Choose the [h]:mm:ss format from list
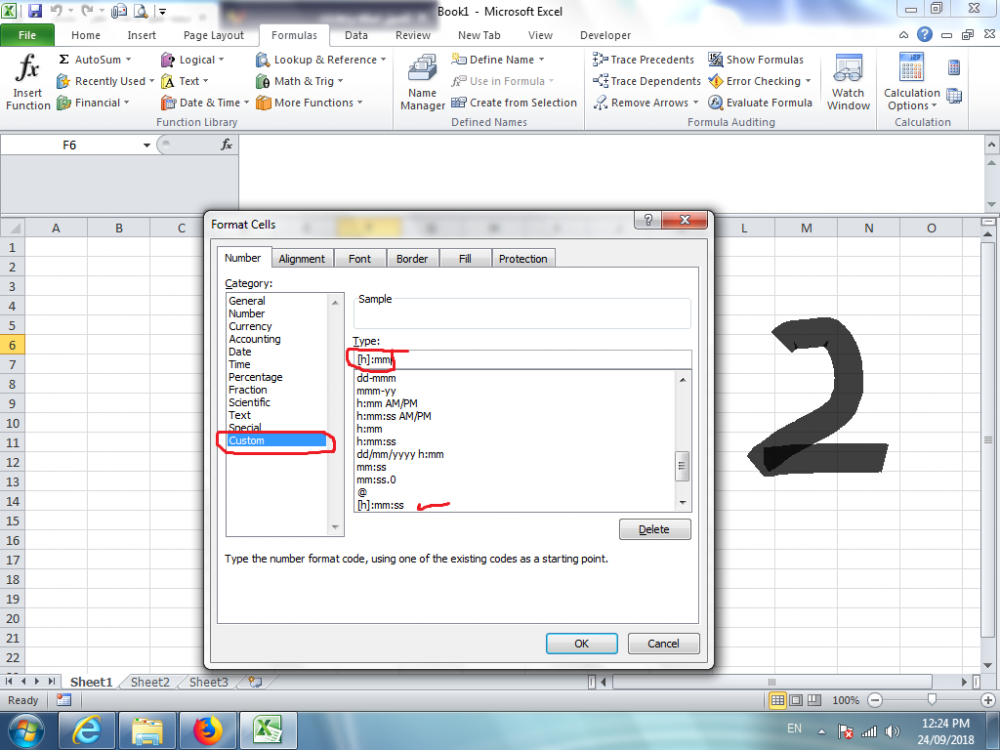Screen dimensions: 1000x750 pos(380,505)
